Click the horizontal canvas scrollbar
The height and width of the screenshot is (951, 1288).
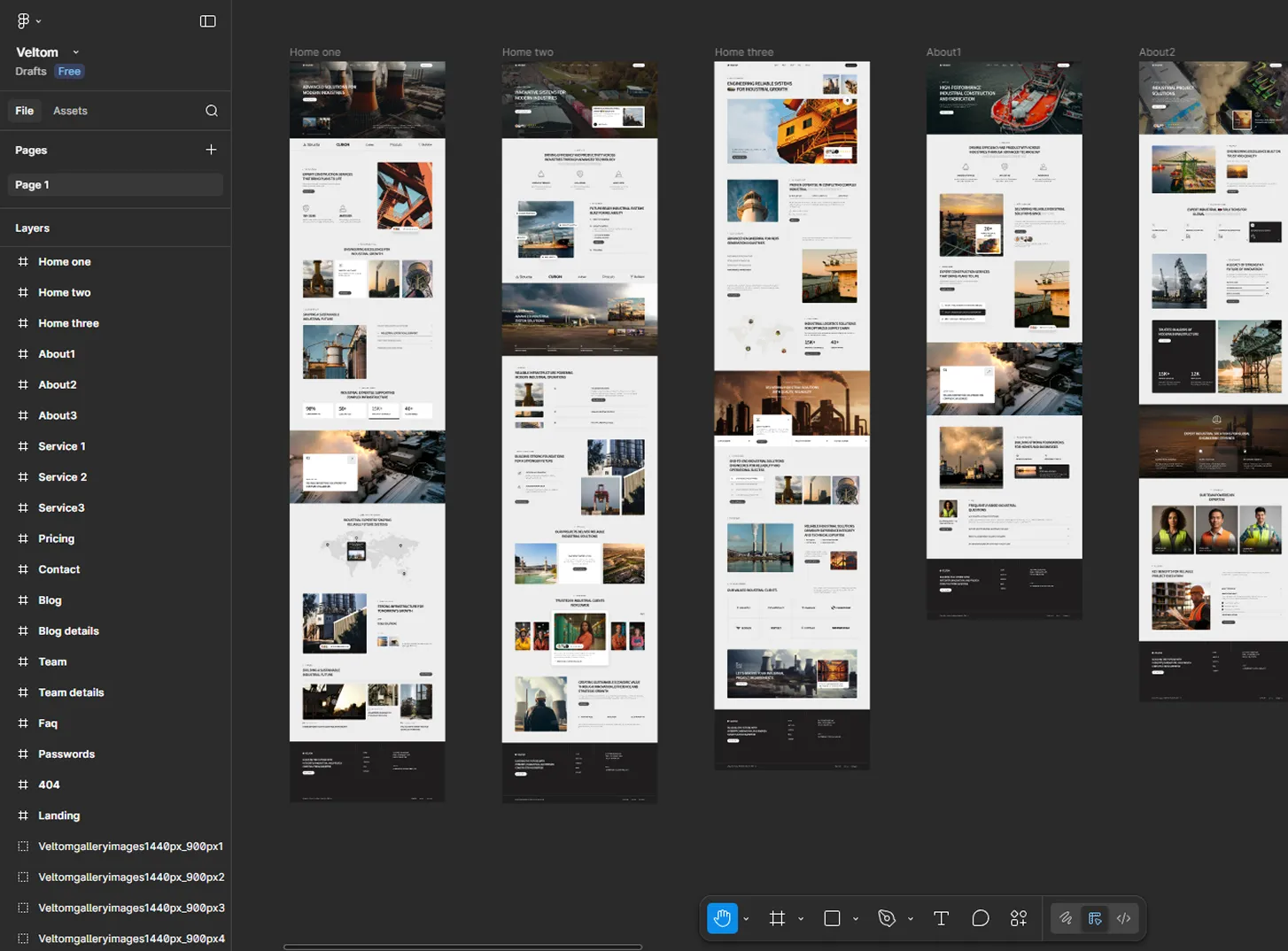coord(462,947)
